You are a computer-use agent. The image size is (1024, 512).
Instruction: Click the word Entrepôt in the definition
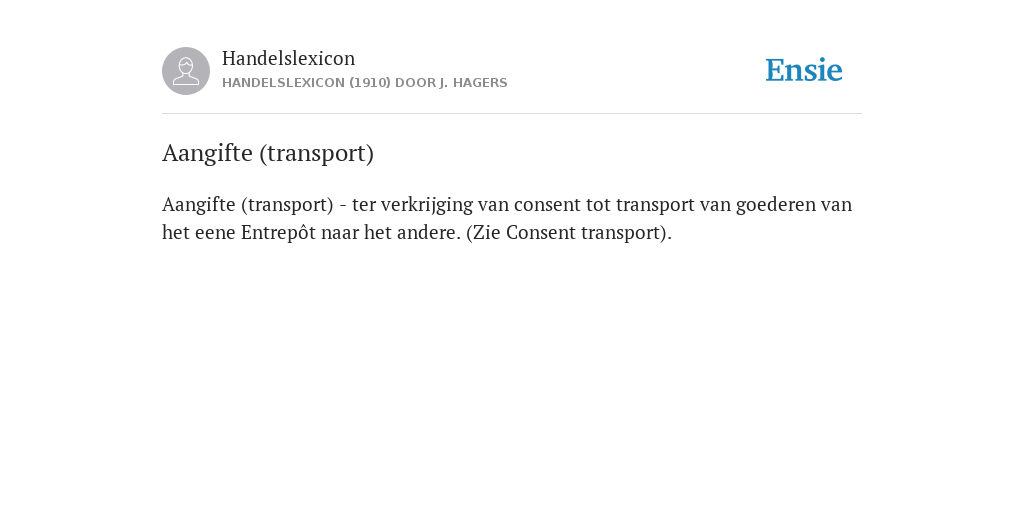pos(278,232)
